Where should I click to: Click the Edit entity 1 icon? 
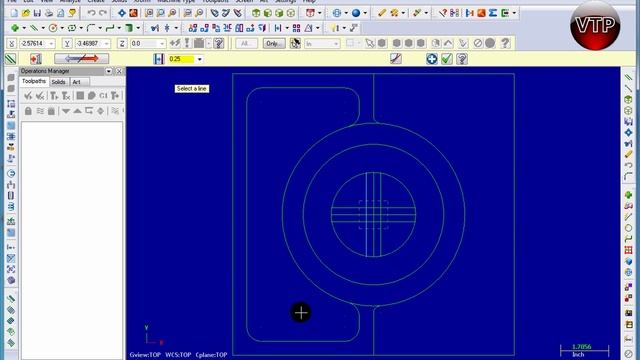(x=36, y=59)
